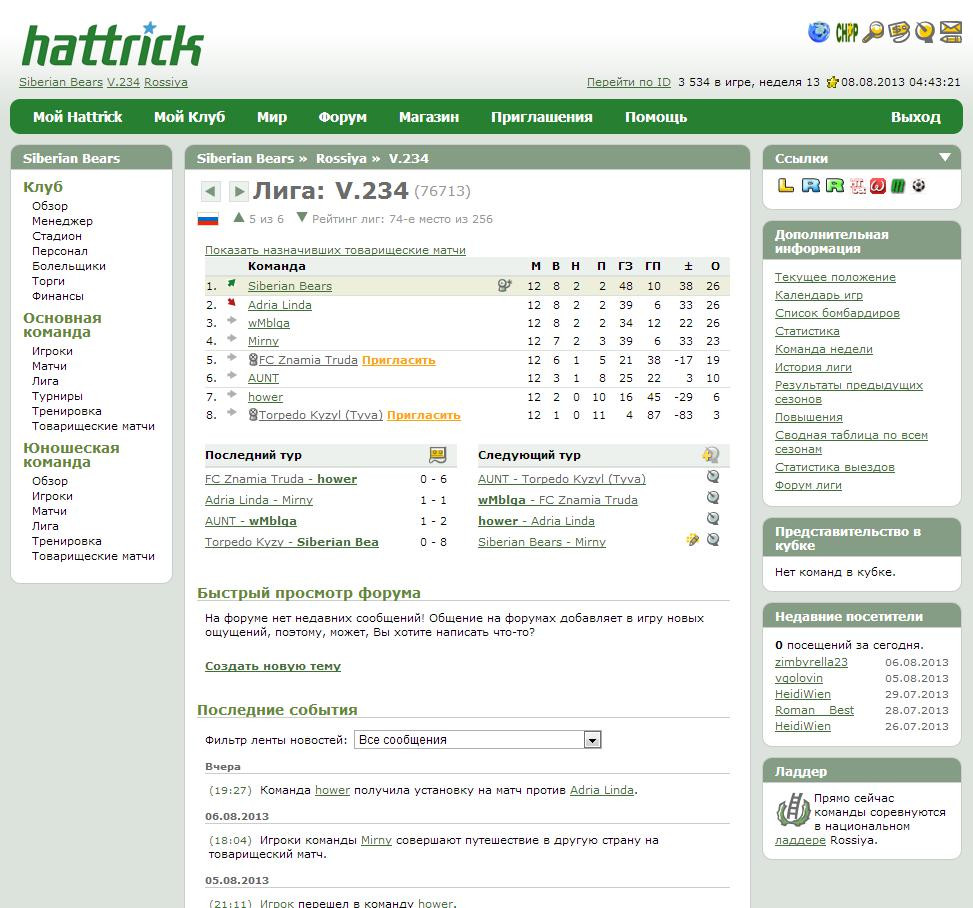Click Rossiya in the breadcrumb header
Viewport: 973px width, 908px height.
[341, 158]
